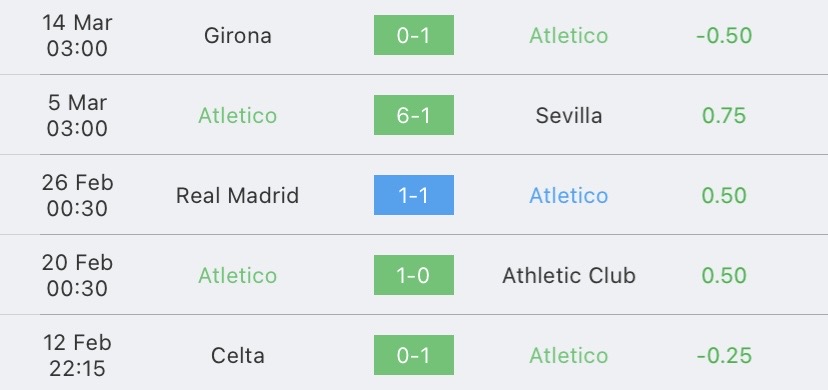The image size is (828, 390).
Task: Click Atletico in the Sevilla match row
Action: coord(238,116)
